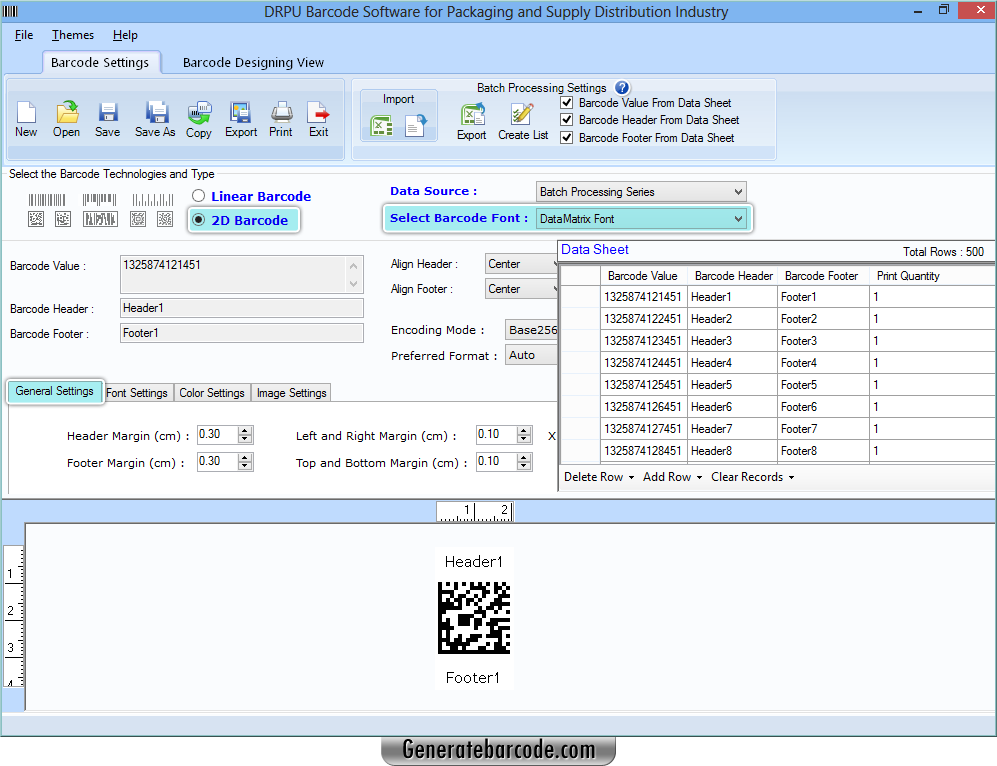Switch to the Color Settings tab

pyautogui.click(x=212, y=393)
